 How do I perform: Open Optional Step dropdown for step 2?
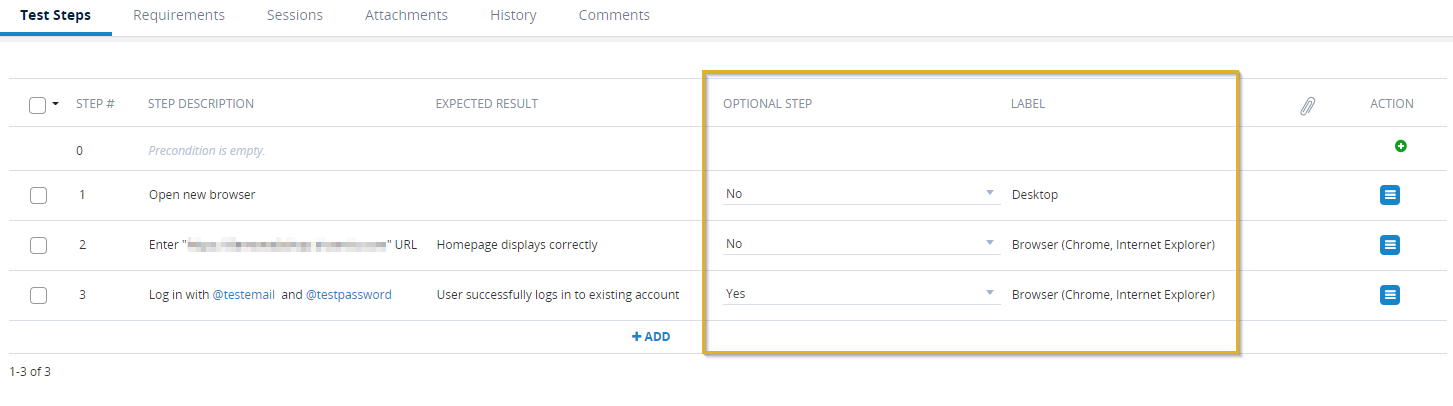pos(860,244)
